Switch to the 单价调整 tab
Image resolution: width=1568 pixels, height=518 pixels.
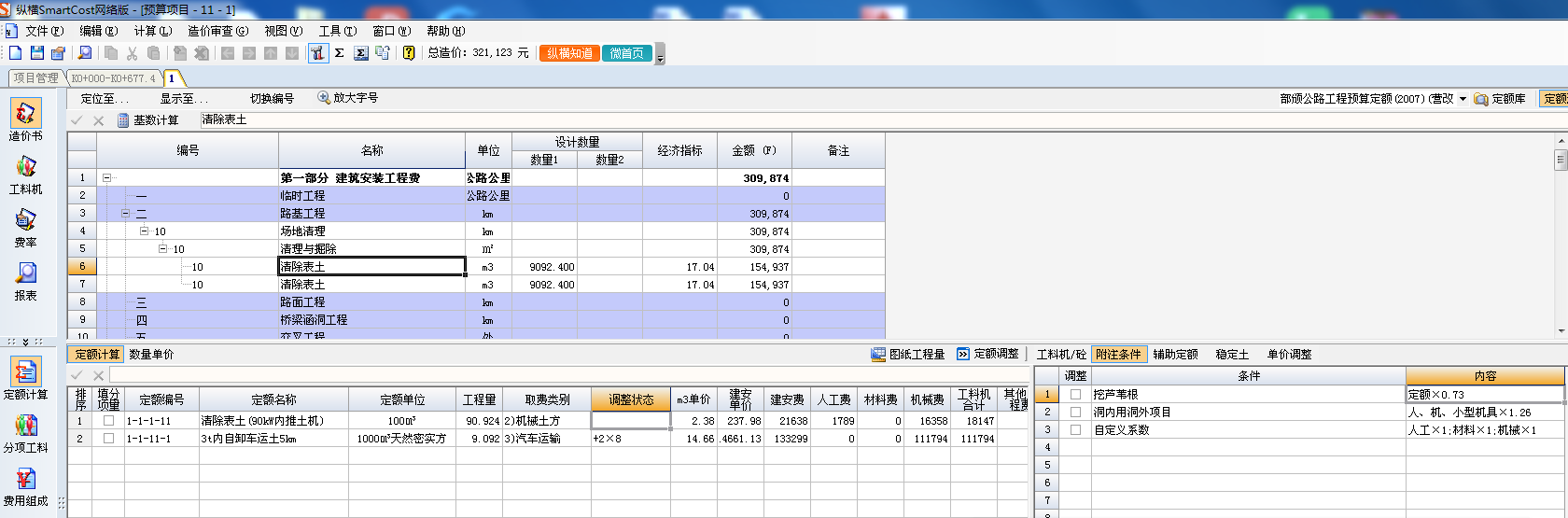1289,355
